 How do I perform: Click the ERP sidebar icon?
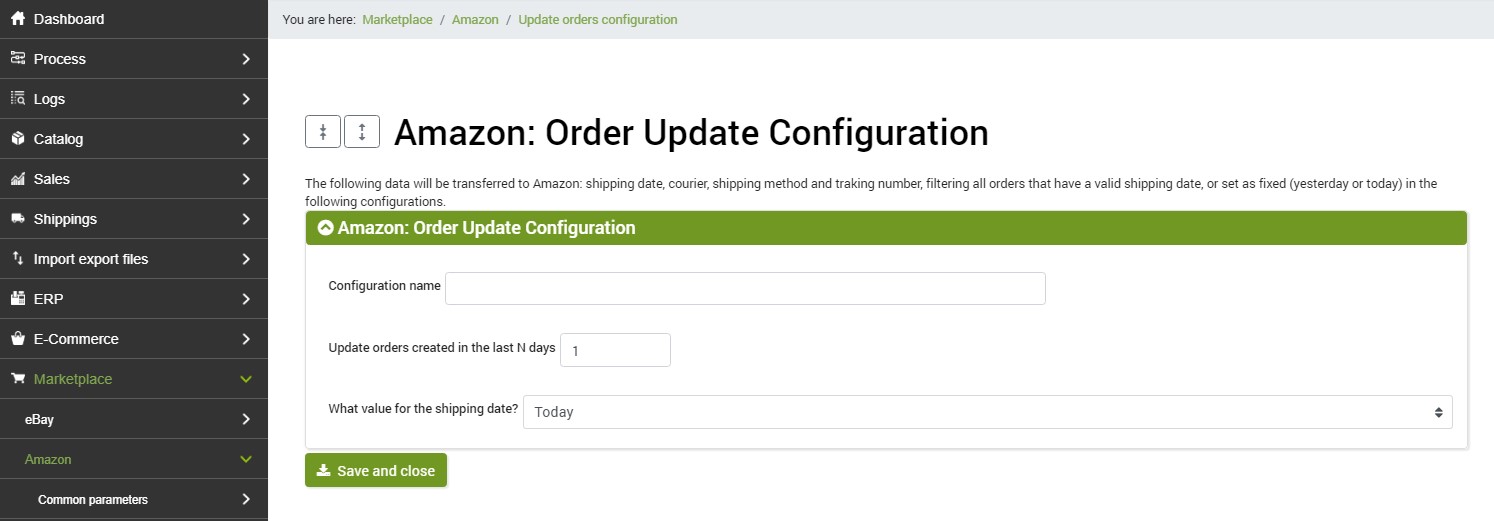pos(17,299)
